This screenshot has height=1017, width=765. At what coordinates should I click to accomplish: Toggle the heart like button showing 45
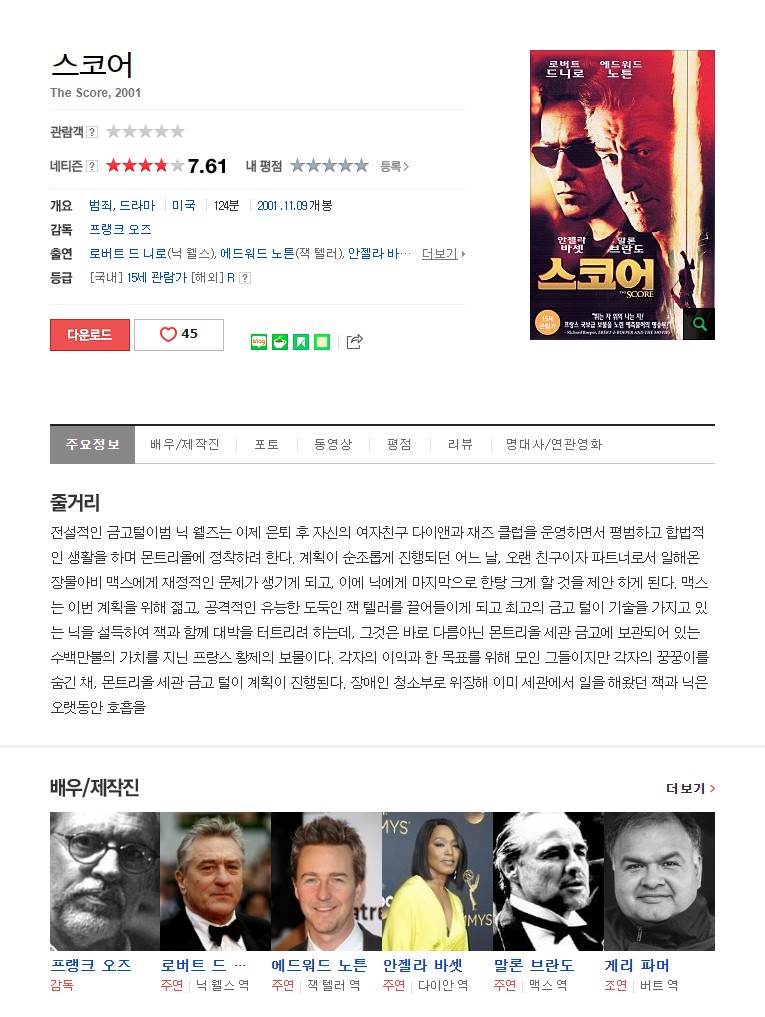pos(179,335)
